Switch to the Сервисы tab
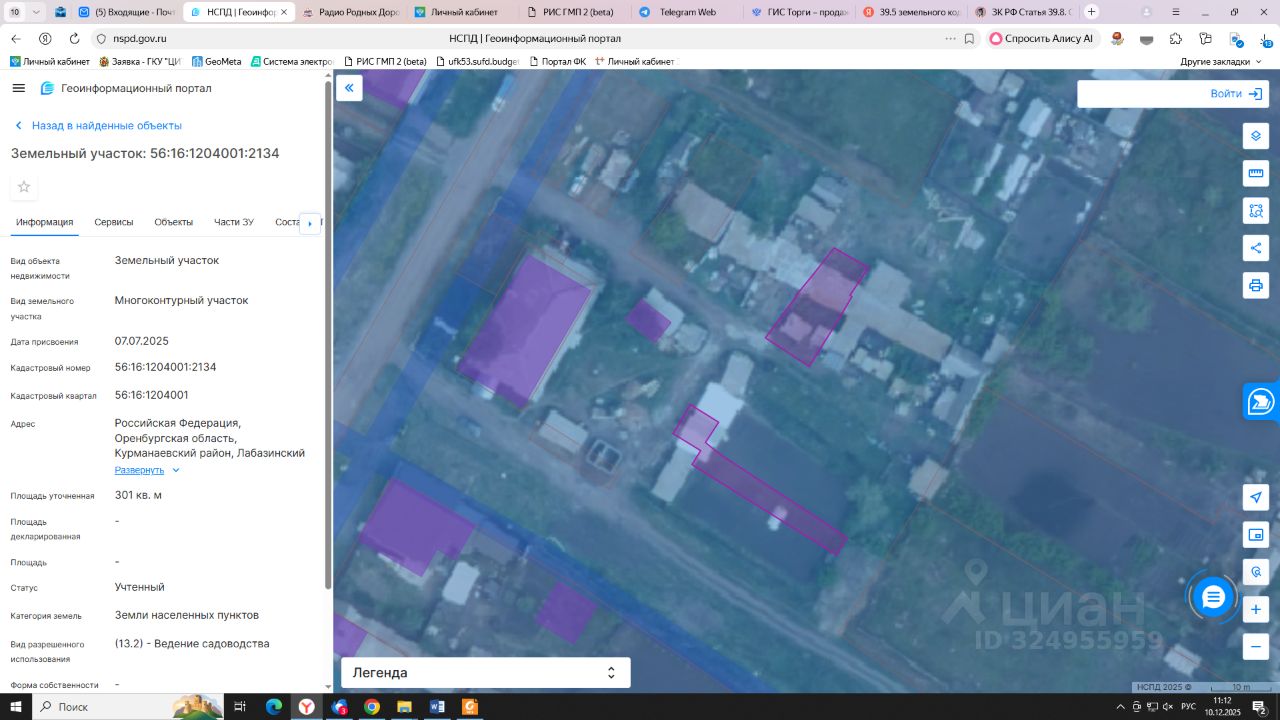 click(x=114, y=222)
